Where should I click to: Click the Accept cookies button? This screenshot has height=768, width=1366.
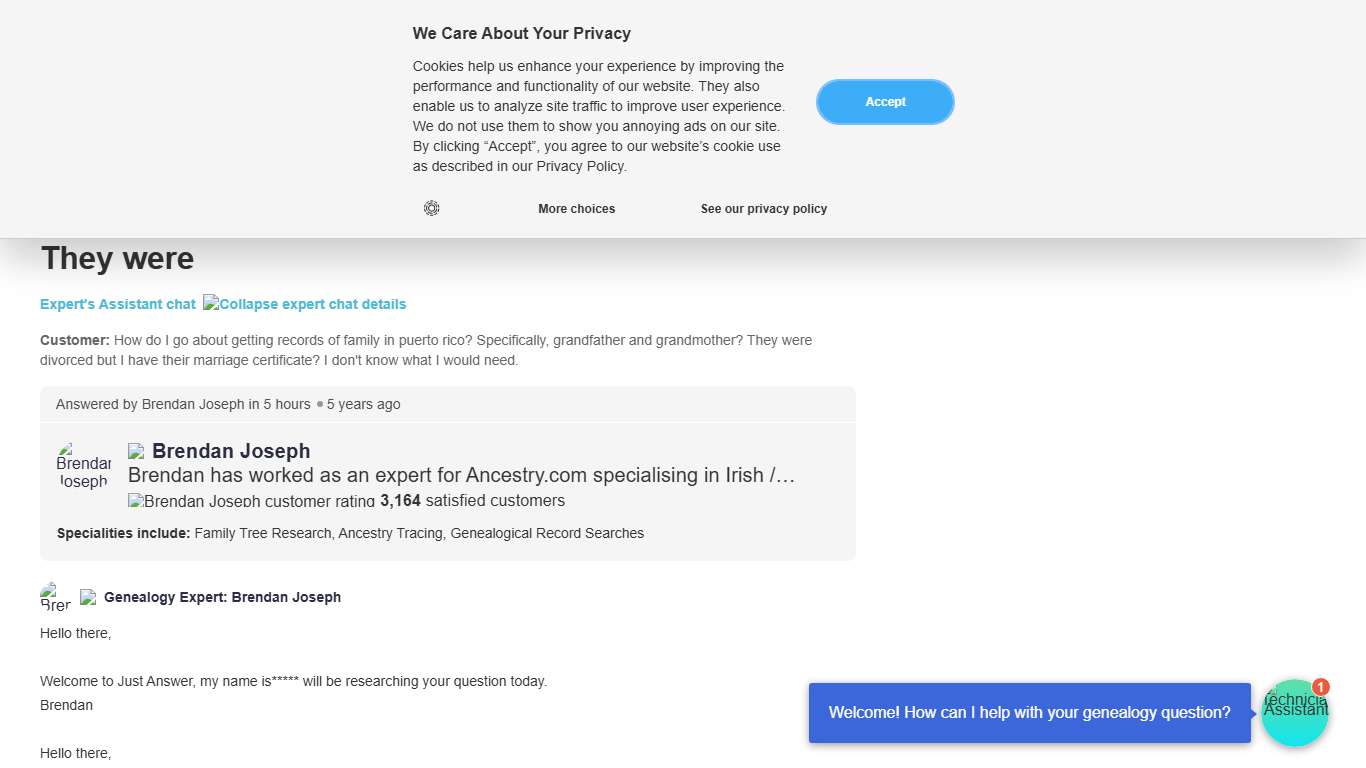coord(885,102)
